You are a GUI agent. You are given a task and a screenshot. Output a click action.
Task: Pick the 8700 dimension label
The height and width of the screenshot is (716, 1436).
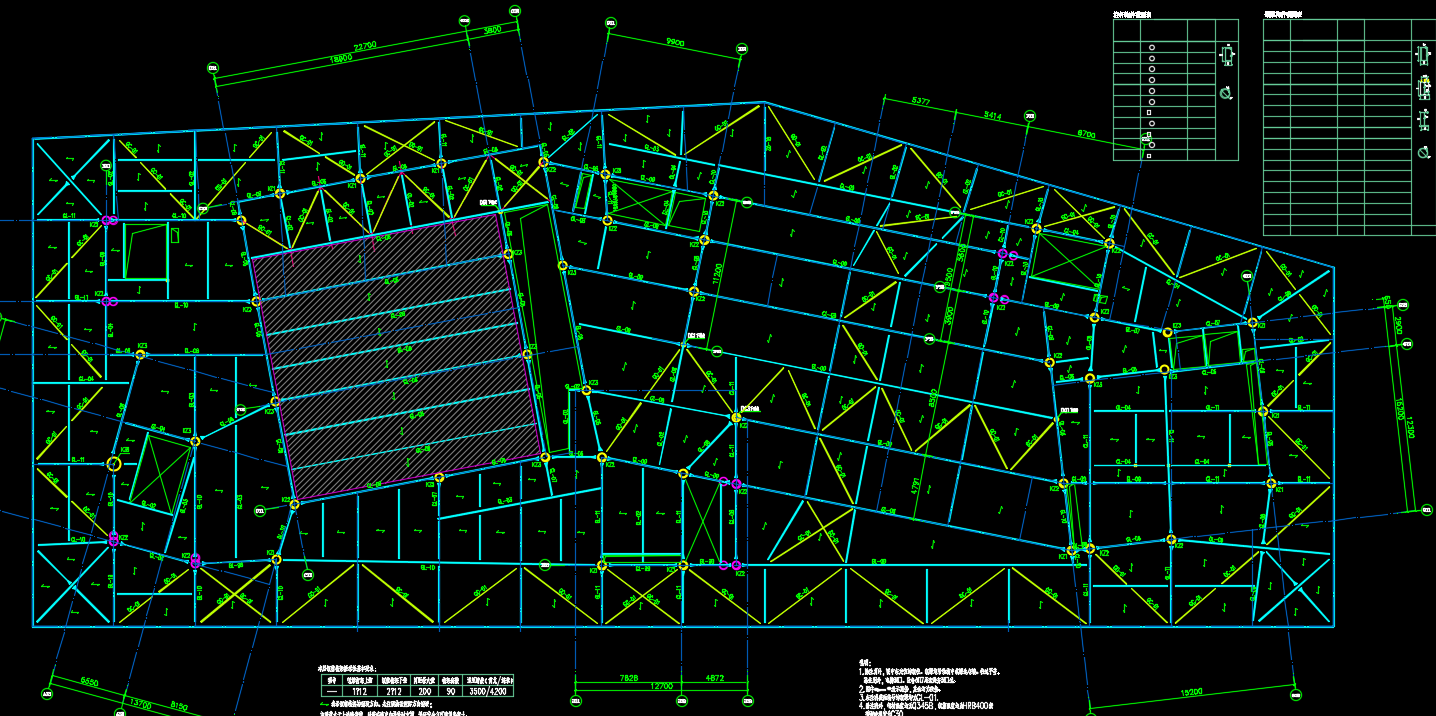[1087, 133]
